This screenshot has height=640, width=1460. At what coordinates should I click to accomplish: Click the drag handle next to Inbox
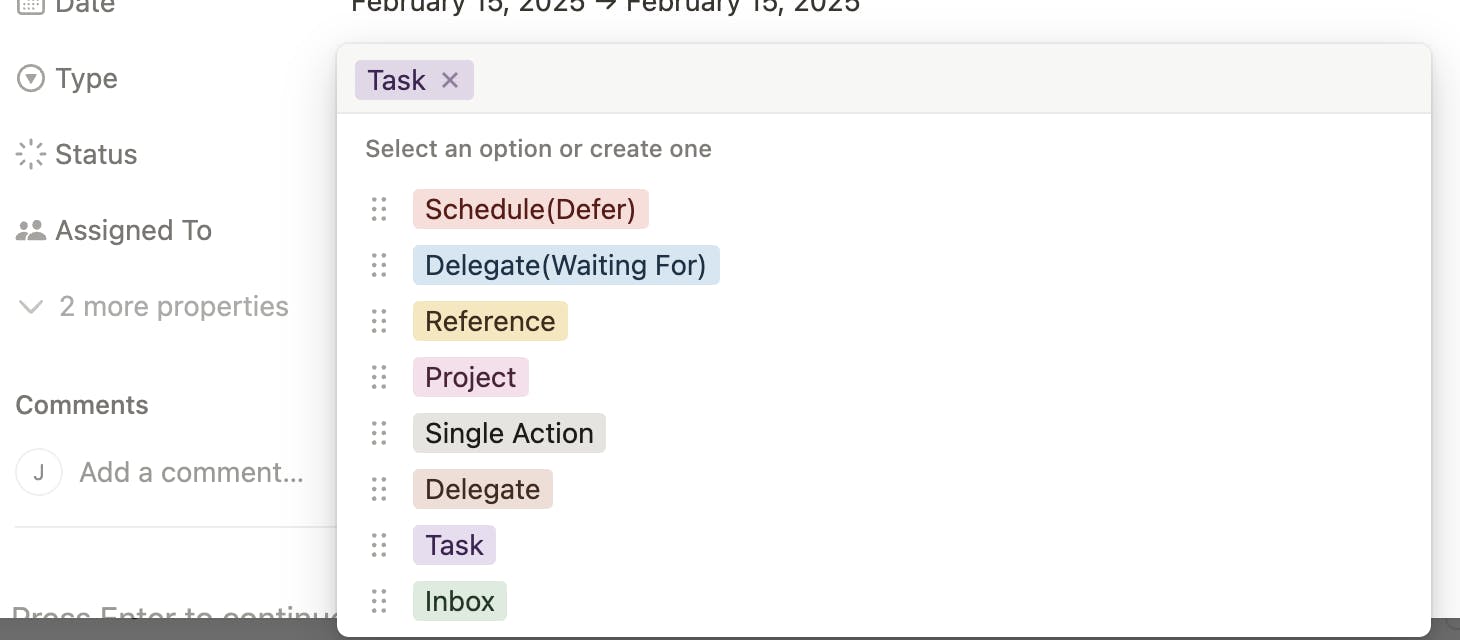pos(379,601)
